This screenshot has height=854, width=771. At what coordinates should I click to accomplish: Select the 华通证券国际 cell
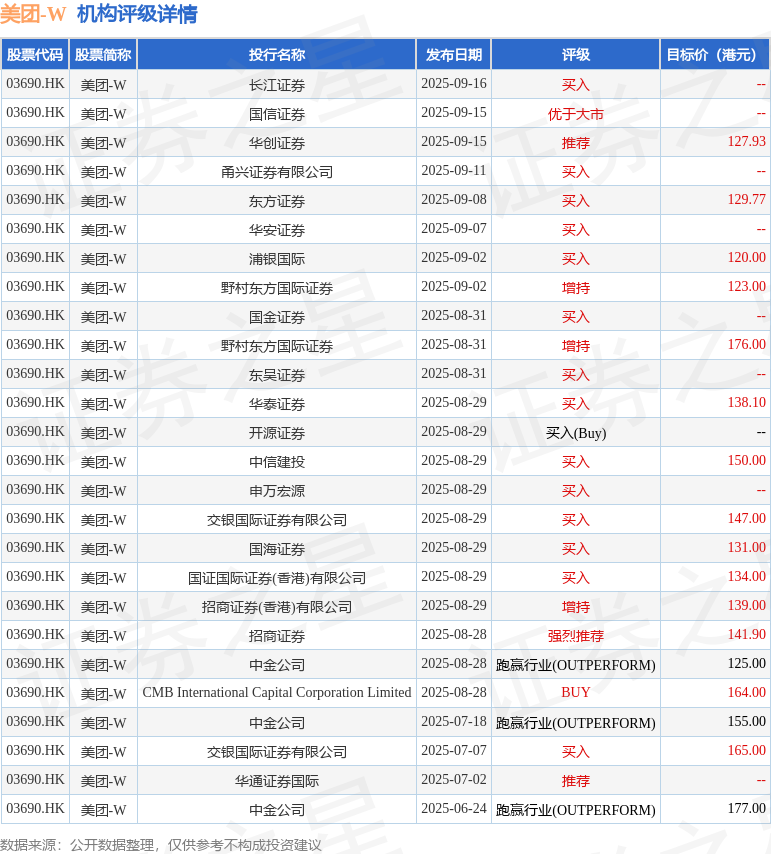277,780
